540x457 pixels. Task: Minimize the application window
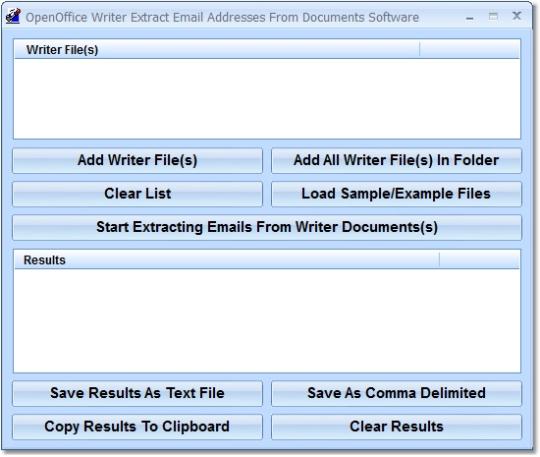pos(470,17)
